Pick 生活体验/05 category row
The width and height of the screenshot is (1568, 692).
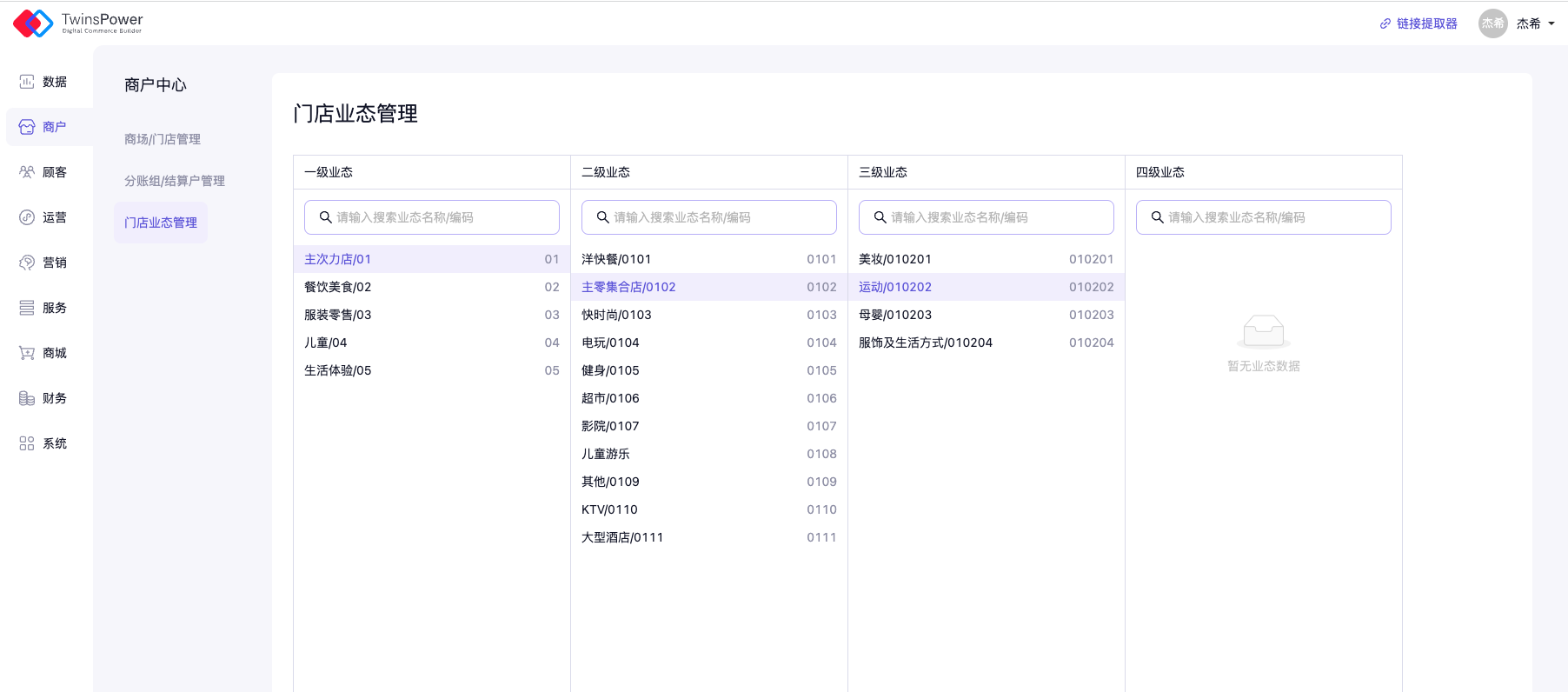pyautogui.click(x=431, y=370)
